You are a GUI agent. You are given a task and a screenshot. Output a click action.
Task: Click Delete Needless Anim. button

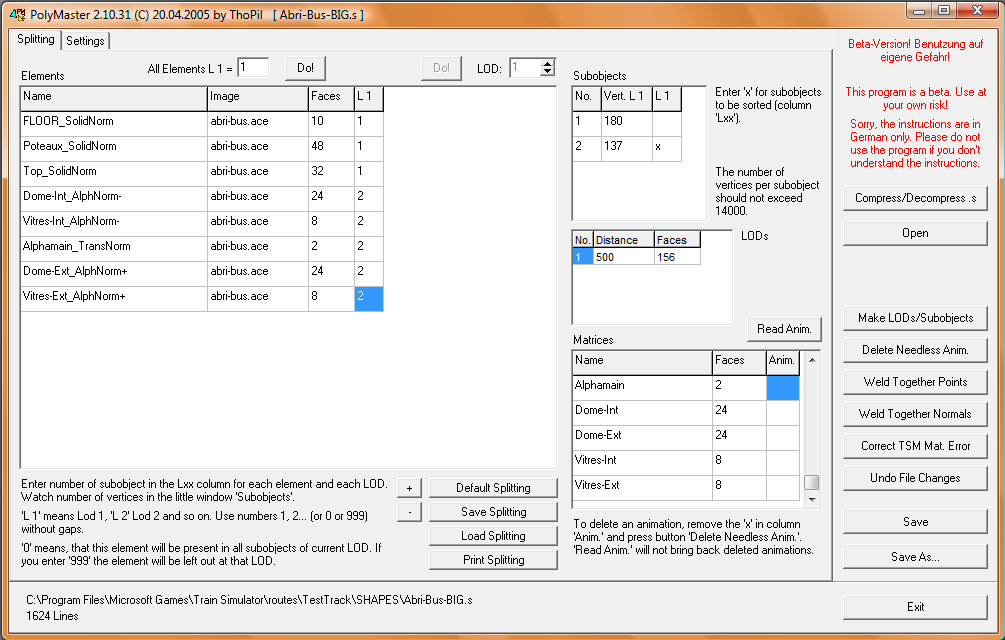tap(915, 350)
